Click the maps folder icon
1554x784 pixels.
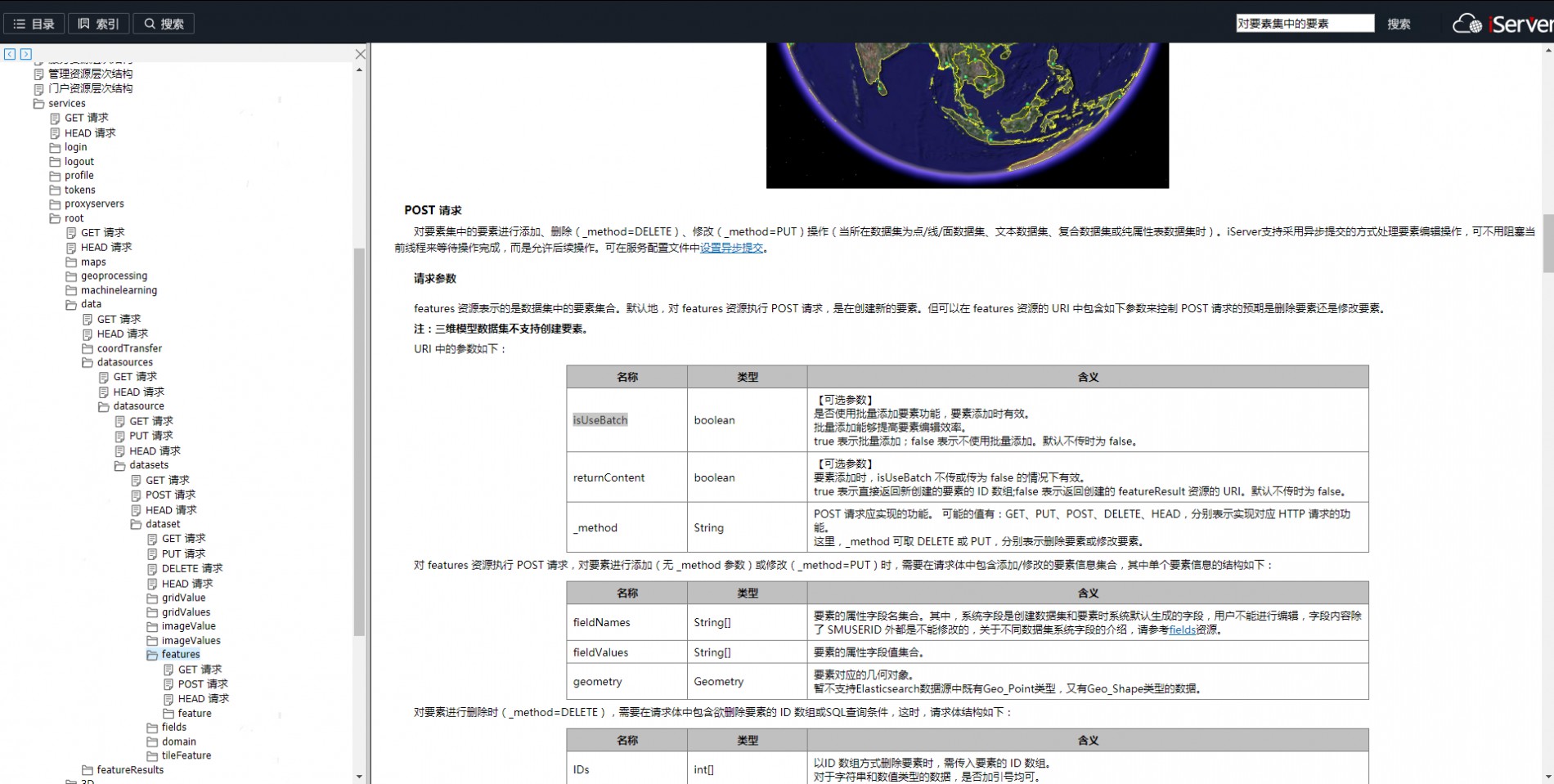(x=71, y=262)
